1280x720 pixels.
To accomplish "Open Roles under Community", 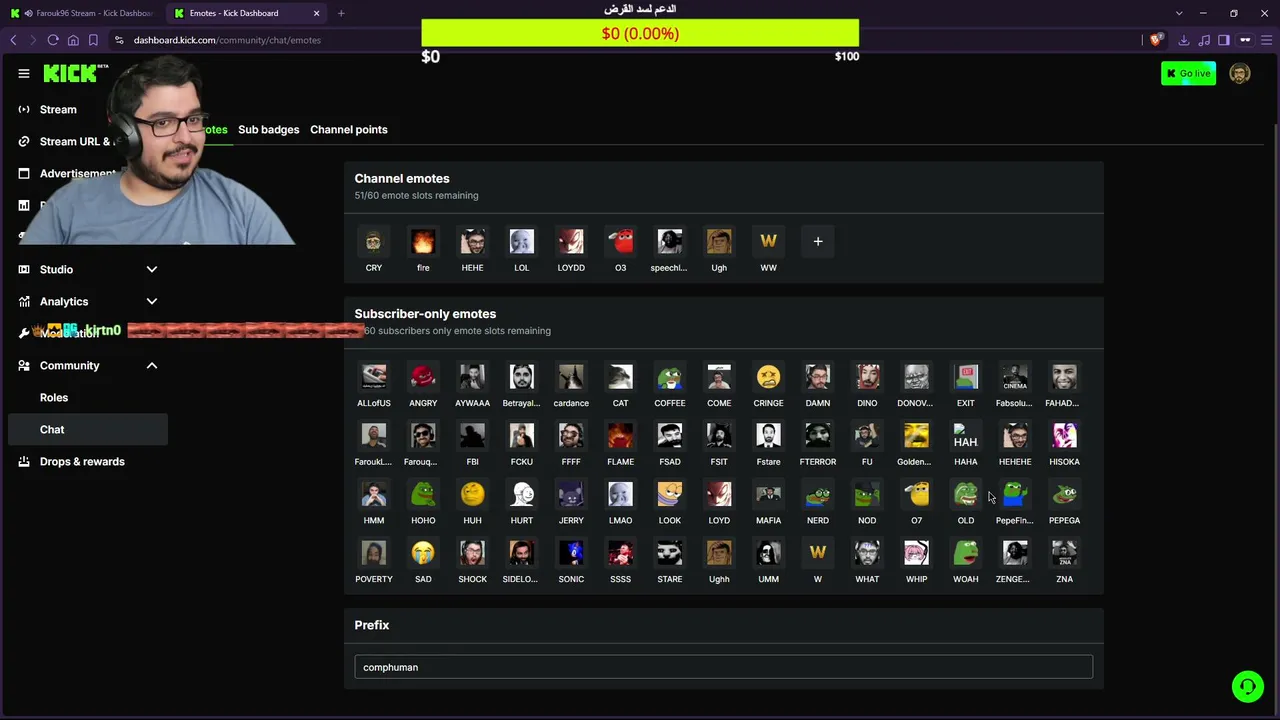I will tap(54, 397).
